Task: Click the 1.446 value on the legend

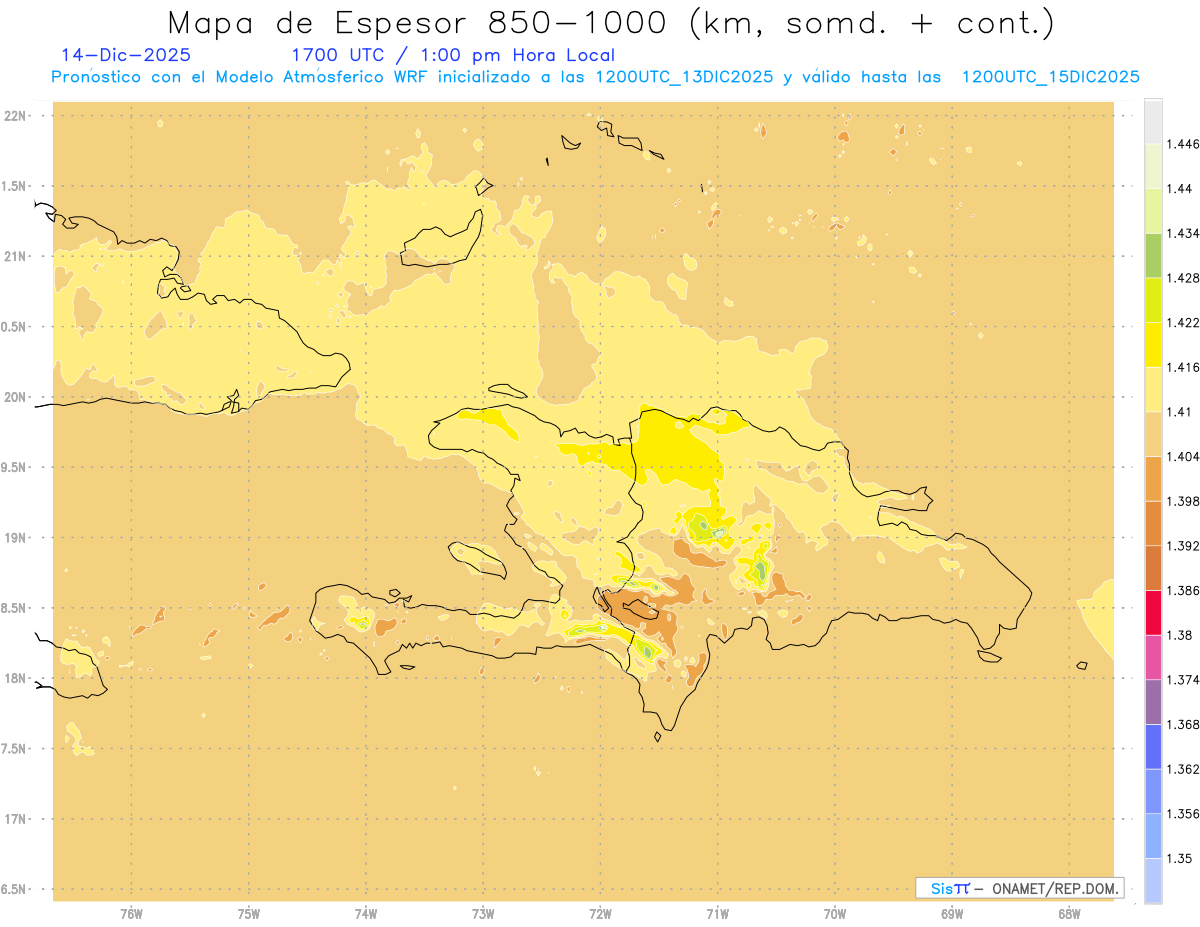Action: tap(1183, 144)
